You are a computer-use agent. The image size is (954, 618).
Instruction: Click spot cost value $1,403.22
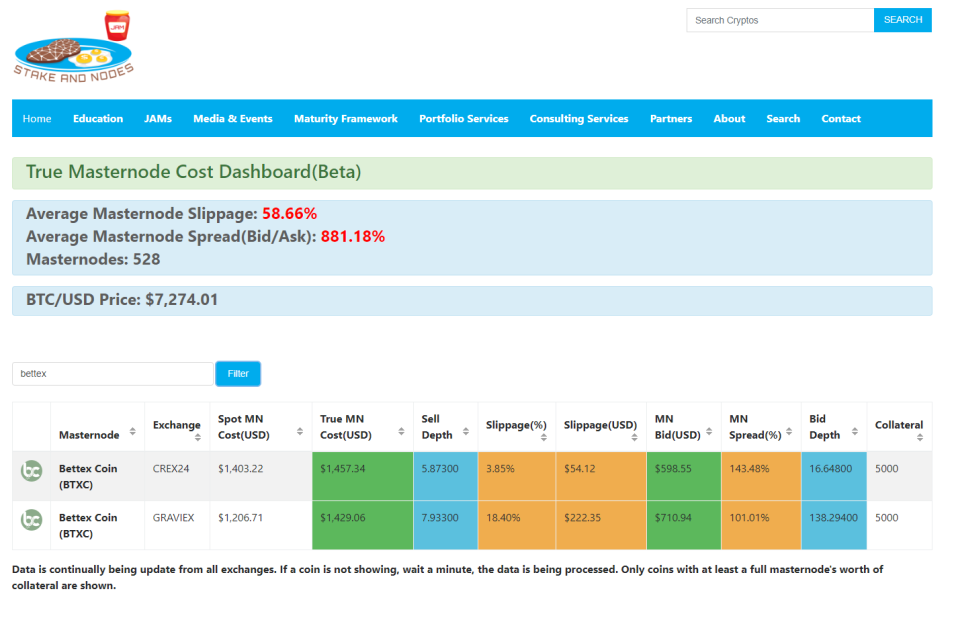coord(240,468)
